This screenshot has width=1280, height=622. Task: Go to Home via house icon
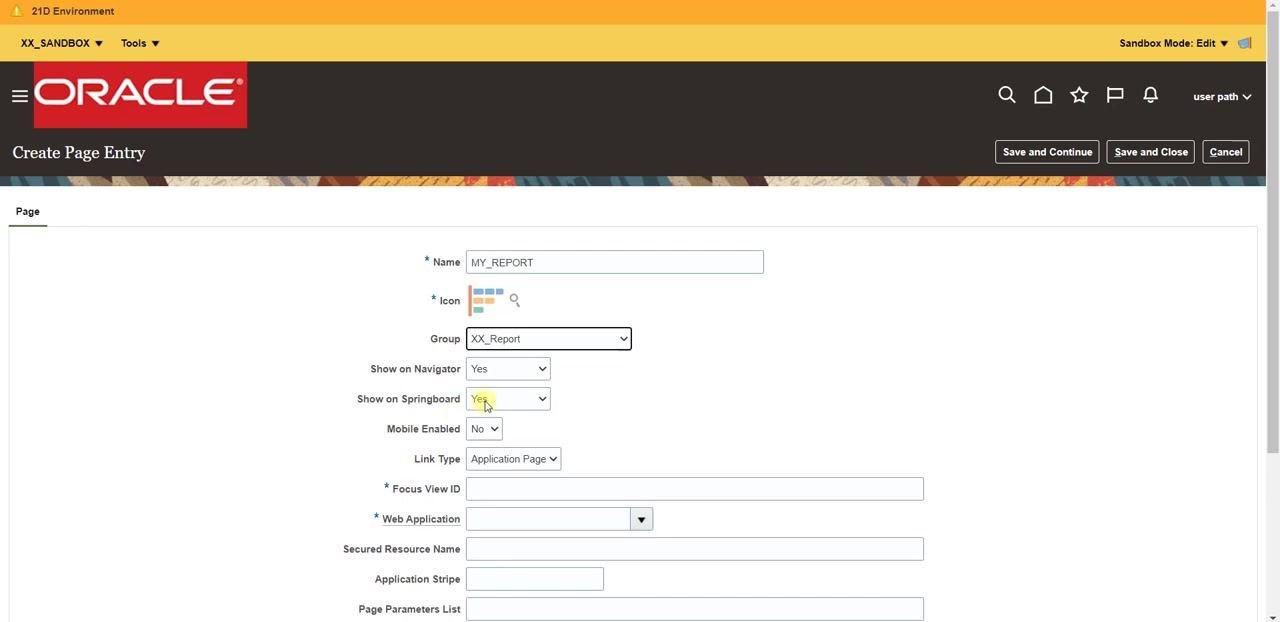pos(1043,95)
